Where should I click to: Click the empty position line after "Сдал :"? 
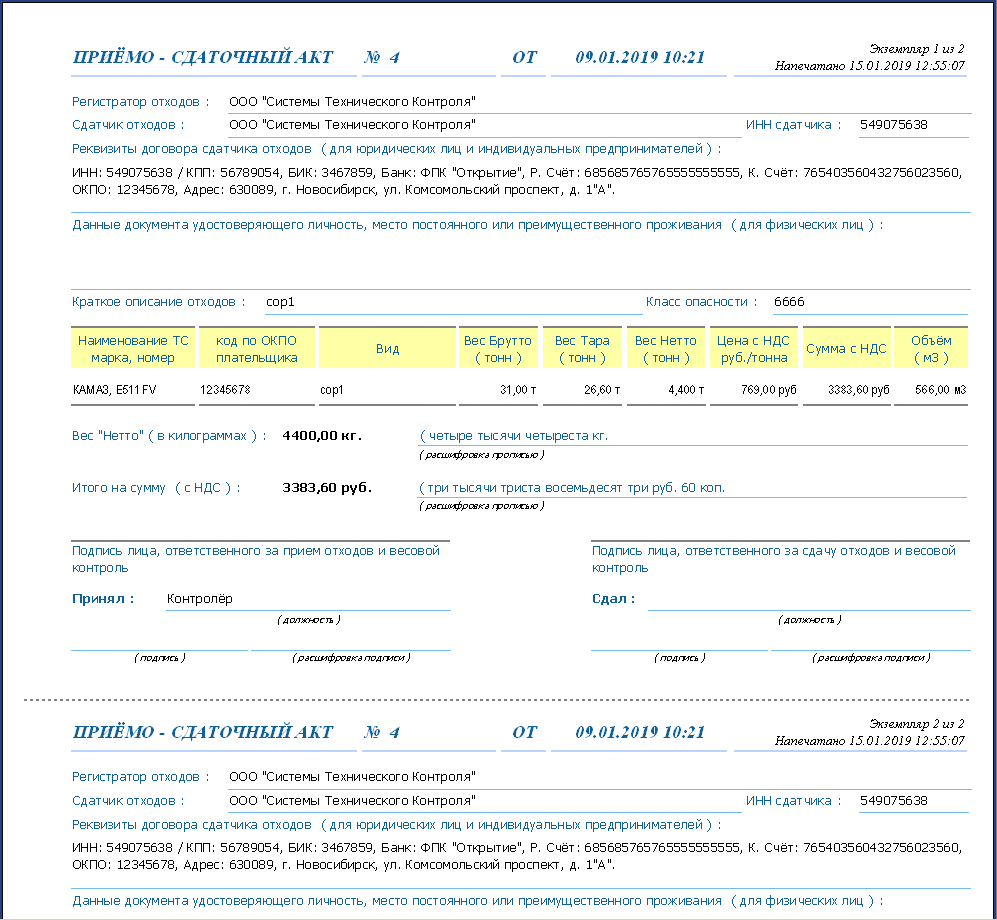808,599
